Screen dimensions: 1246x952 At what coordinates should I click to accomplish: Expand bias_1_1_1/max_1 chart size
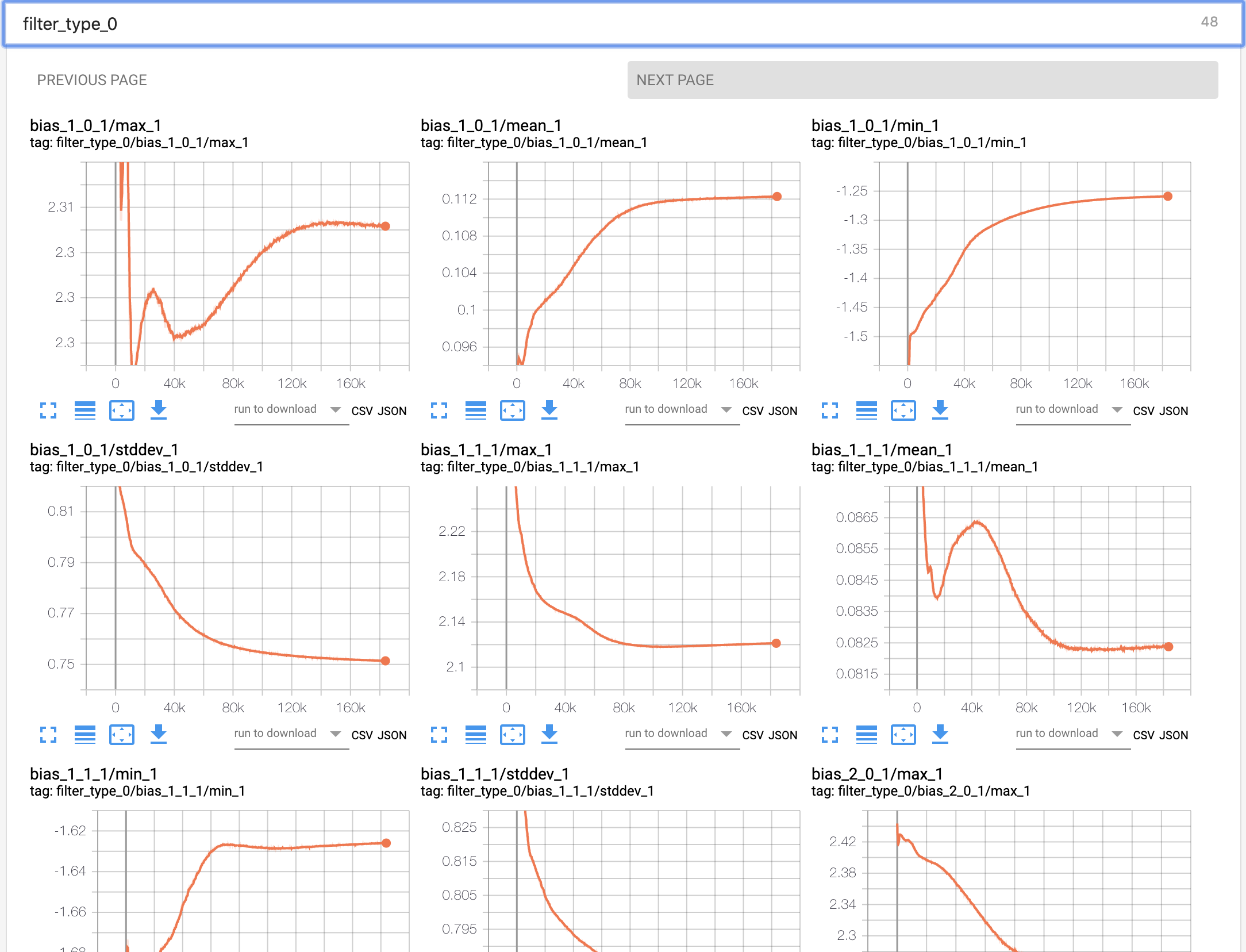[439, 735]
